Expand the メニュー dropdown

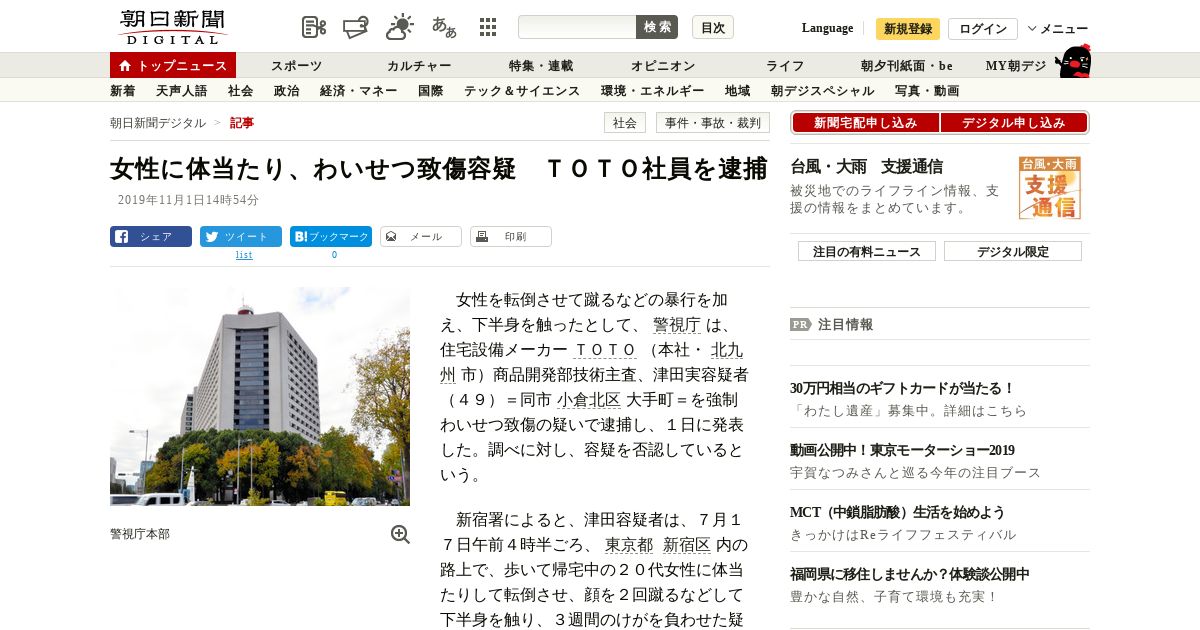click(1058, 29)
